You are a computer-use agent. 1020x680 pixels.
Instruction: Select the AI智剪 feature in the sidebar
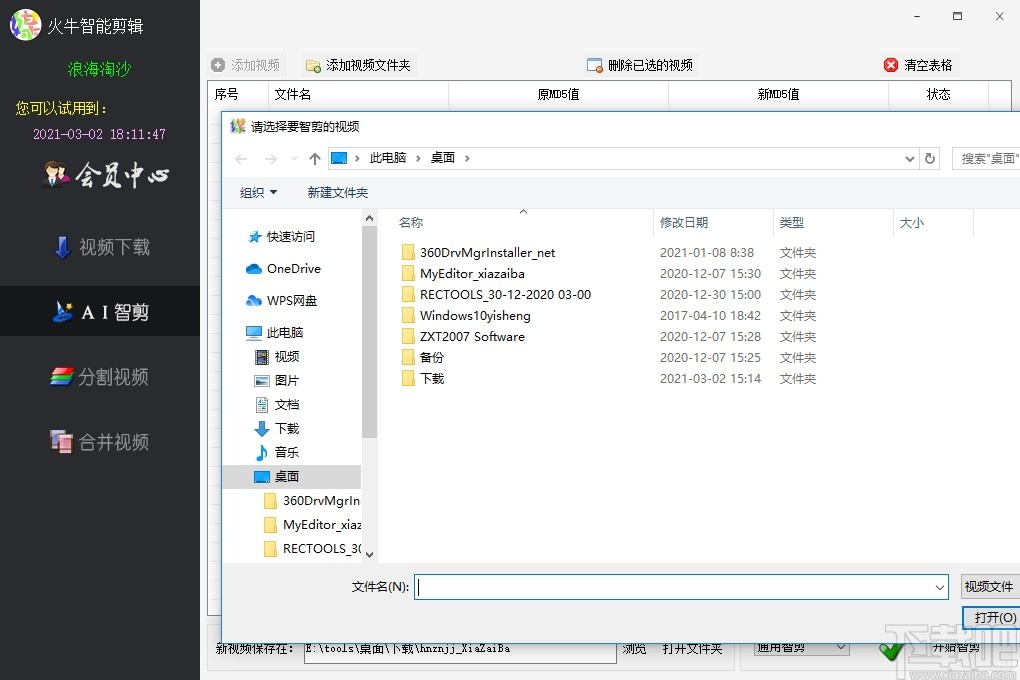coord(100,310)
